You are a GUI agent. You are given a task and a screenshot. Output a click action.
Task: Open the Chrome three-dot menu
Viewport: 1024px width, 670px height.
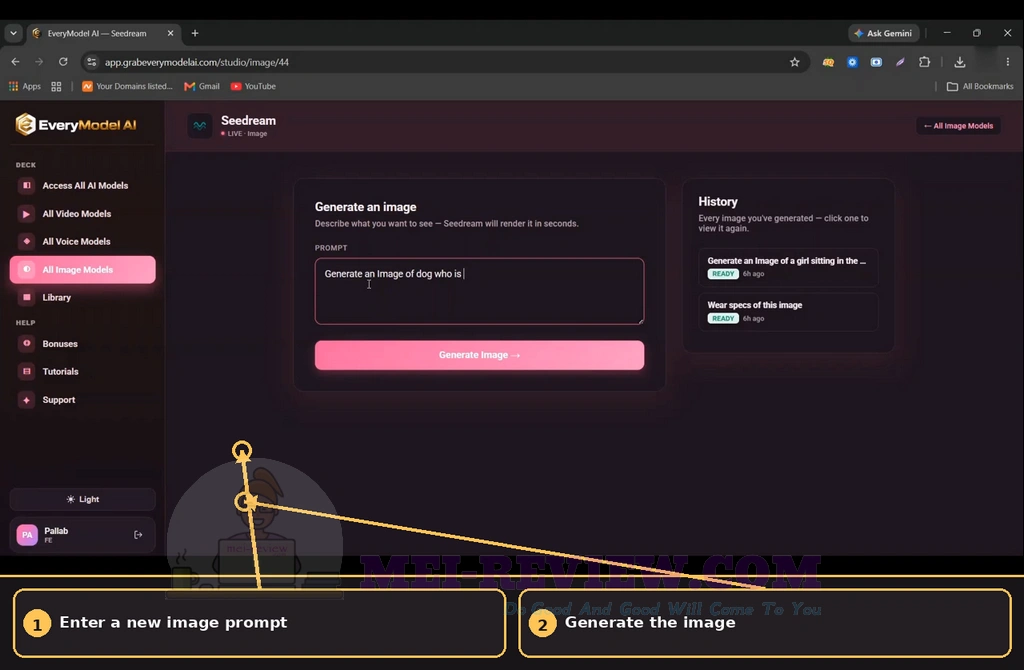[x=1008, y=62]
